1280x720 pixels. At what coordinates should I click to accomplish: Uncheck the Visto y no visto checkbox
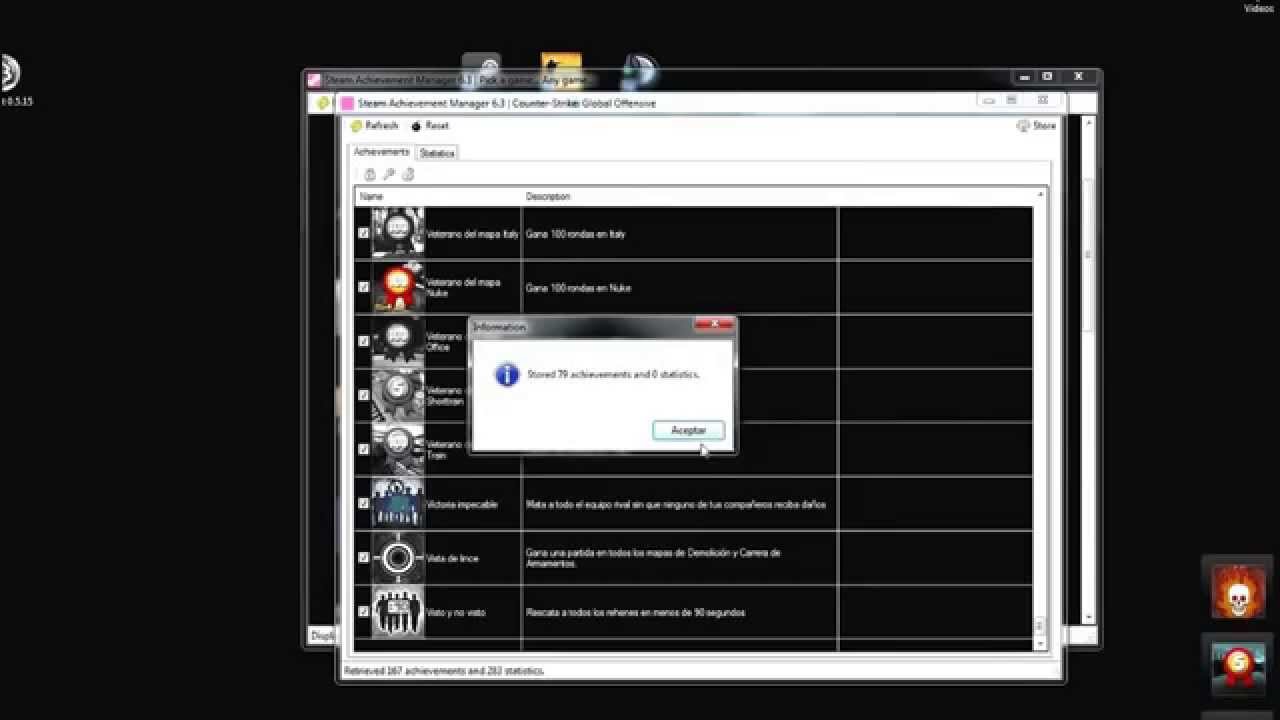[364, 611]
